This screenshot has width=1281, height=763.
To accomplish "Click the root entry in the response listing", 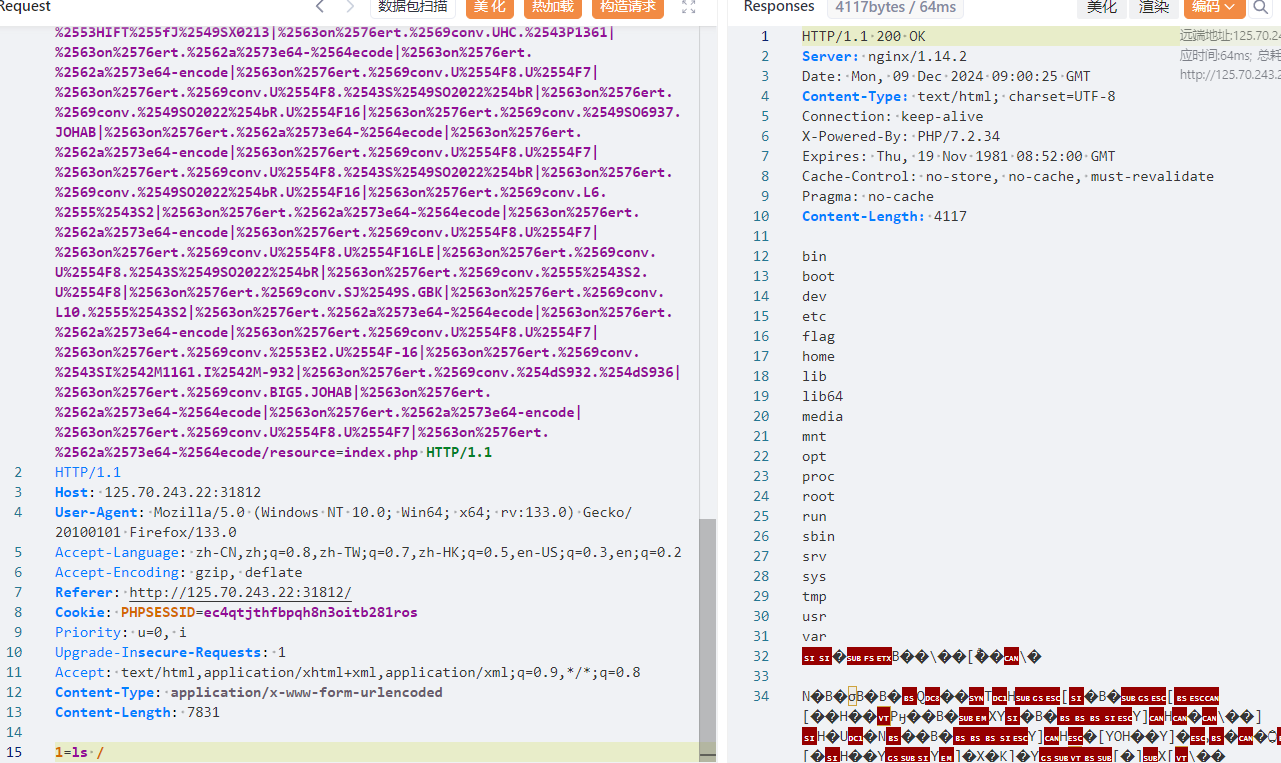I will click(818, 496).
